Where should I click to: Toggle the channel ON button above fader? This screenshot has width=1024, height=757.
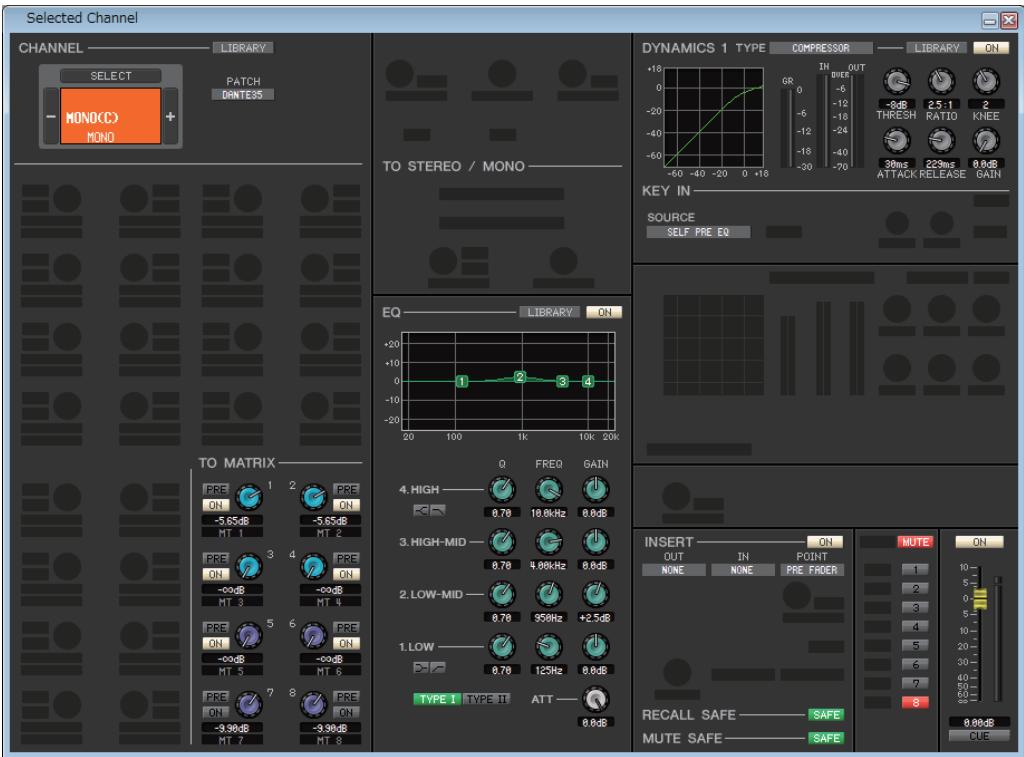pyautogui.click(x=979, y=541)
